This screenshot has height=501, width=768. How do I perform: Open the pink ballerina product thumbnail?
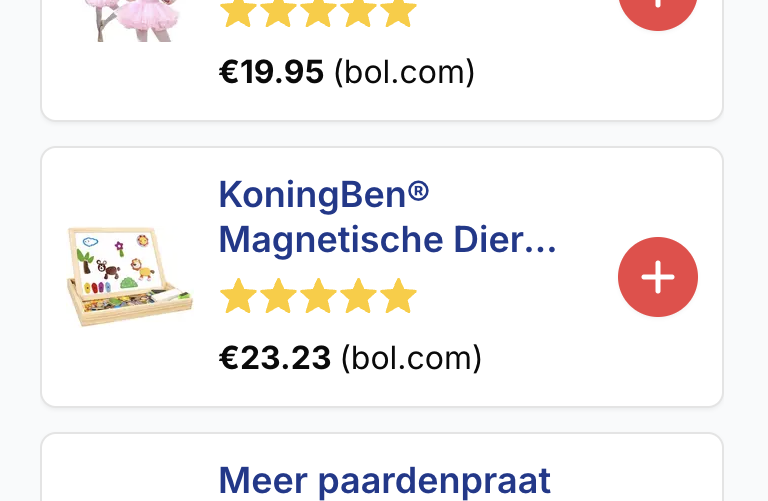pos(130,20)
